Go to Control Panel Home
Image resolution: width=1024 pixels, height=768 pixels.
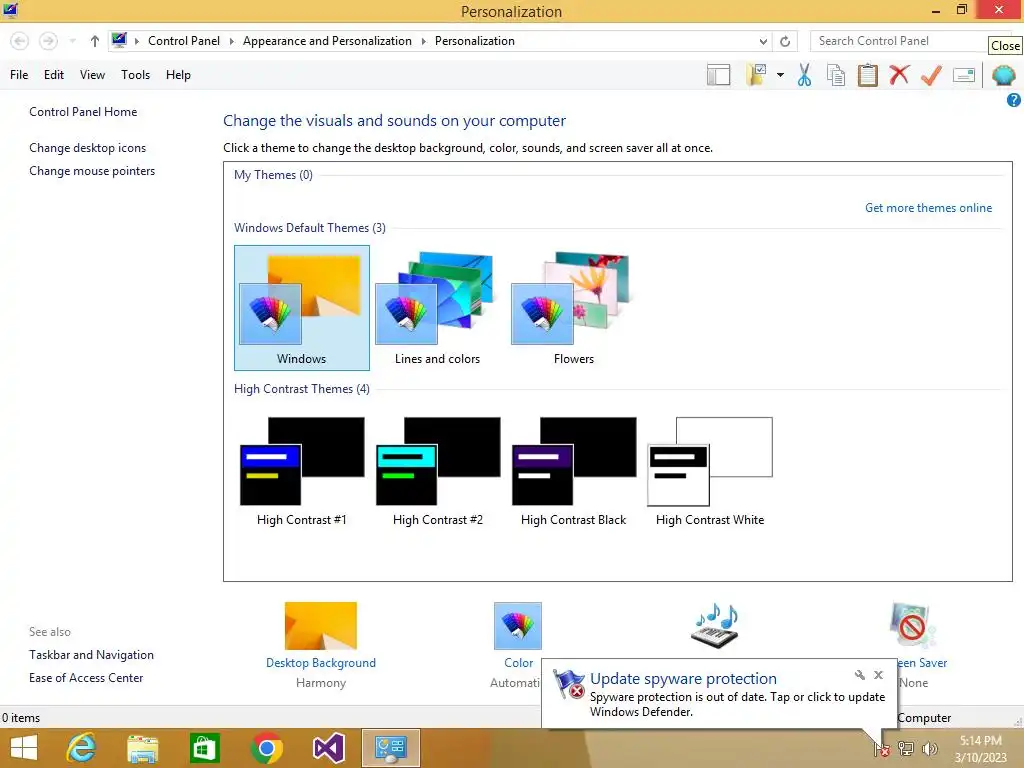[x=83, y=112]
